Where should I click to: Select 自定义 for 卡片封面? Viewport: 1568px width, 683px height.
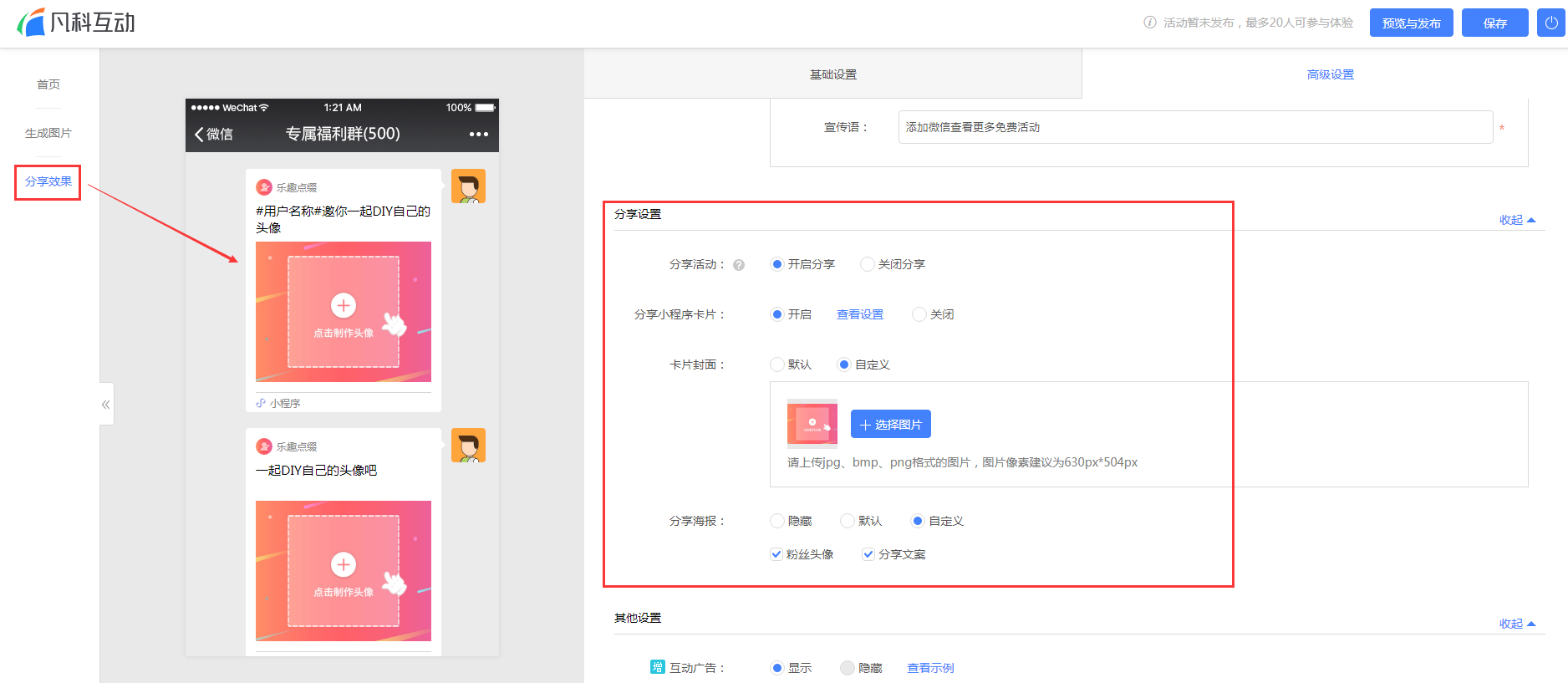tap(844, 364)
